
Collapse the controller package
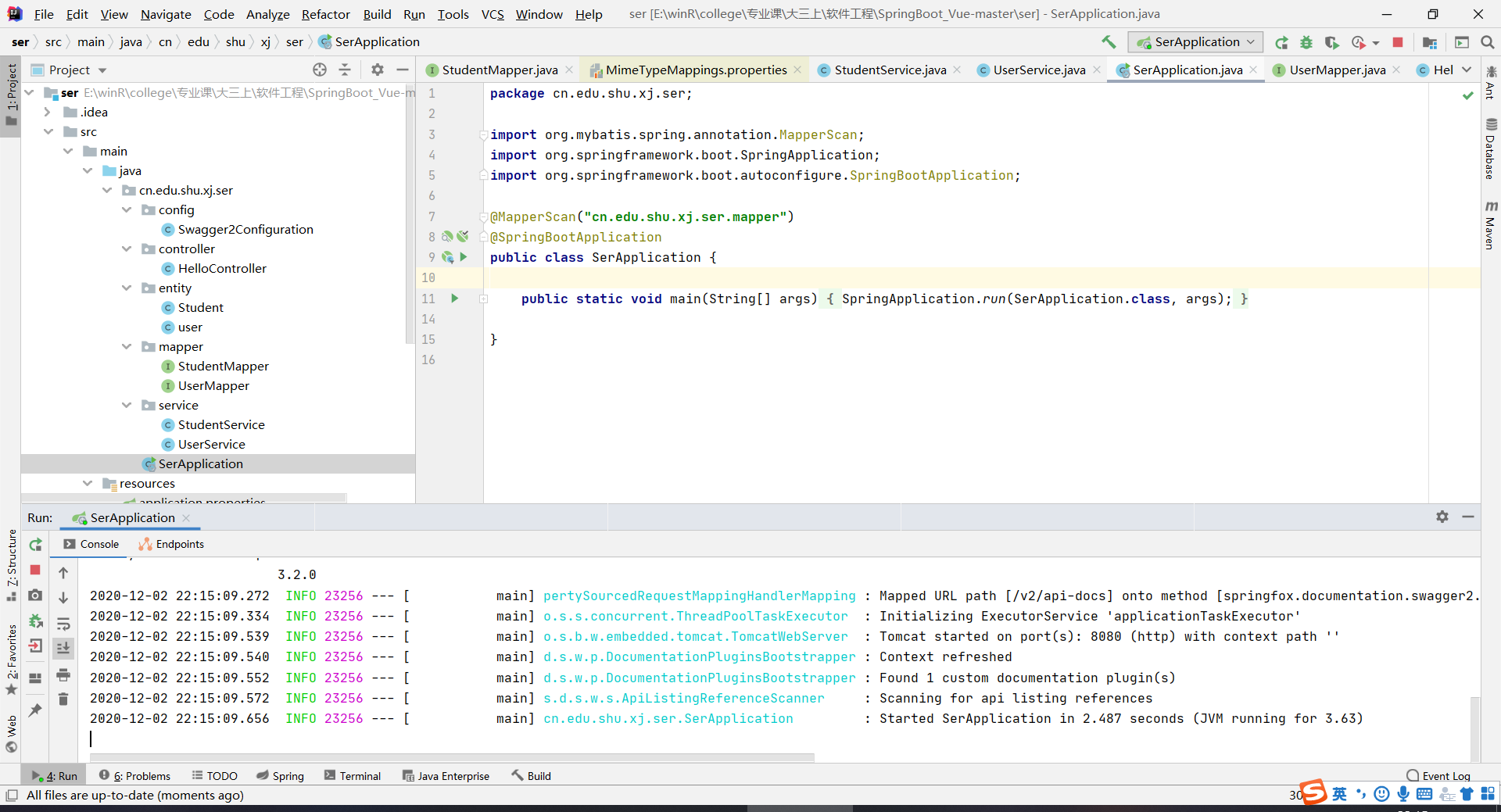pos(127,249)
